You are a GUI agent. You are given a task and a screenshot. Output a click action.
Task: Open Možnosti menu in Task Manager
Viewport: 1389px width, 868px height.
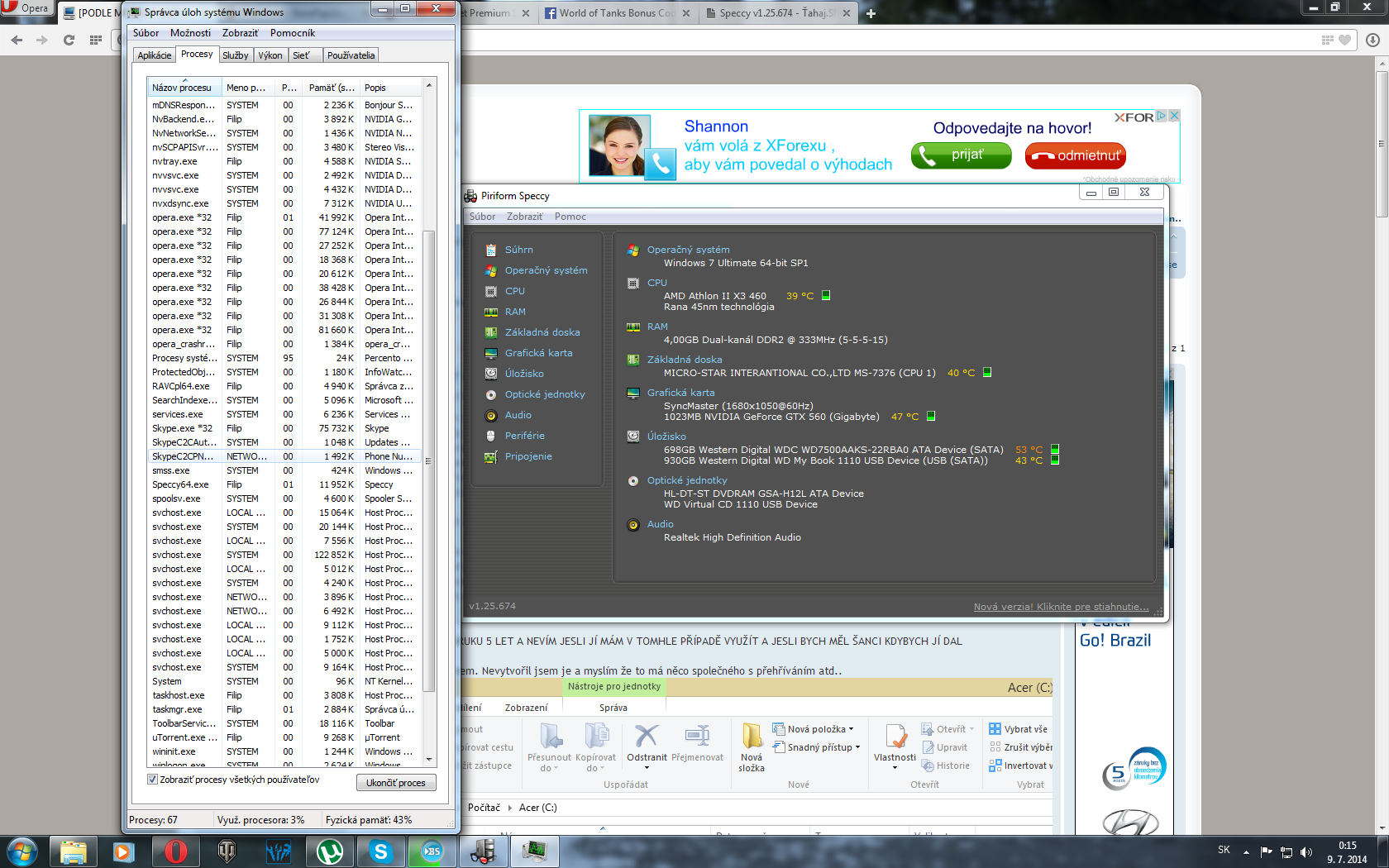190,33
